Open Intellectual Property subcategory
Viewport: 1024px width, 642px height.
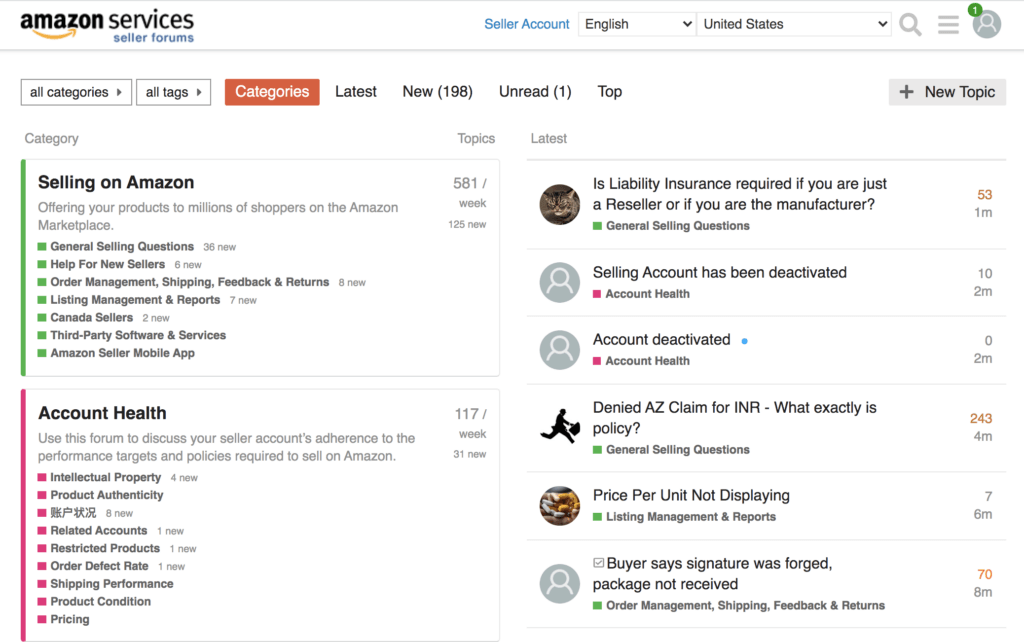[x=106, y=477]
